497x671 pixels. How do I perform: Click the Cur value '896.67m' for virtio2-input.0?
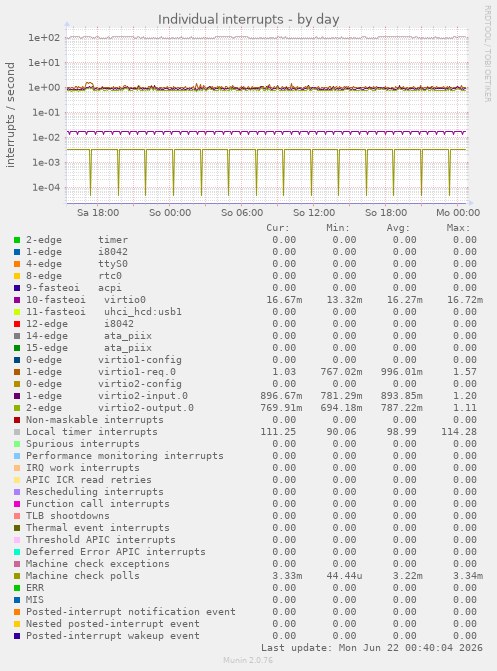click(281, 396)
